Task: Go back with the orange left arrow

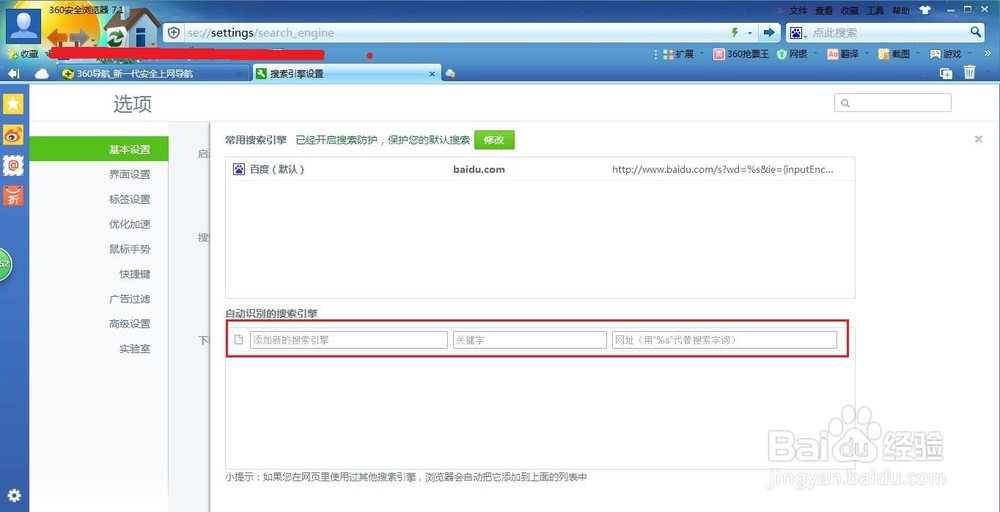Action: coord(58,38)
